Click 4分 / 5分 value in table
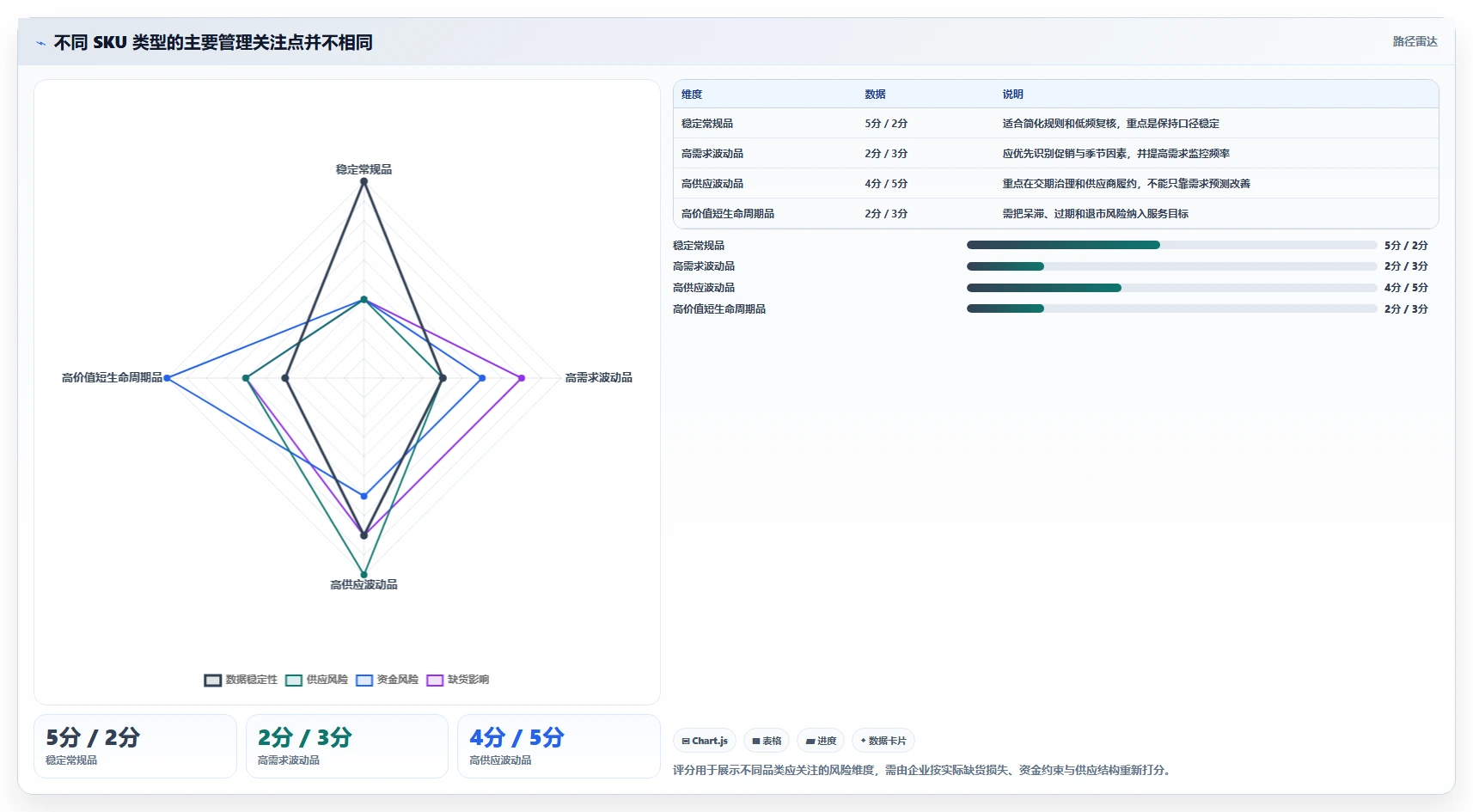The width and height of the screenshot is (1473, 812). click(886, 184)
